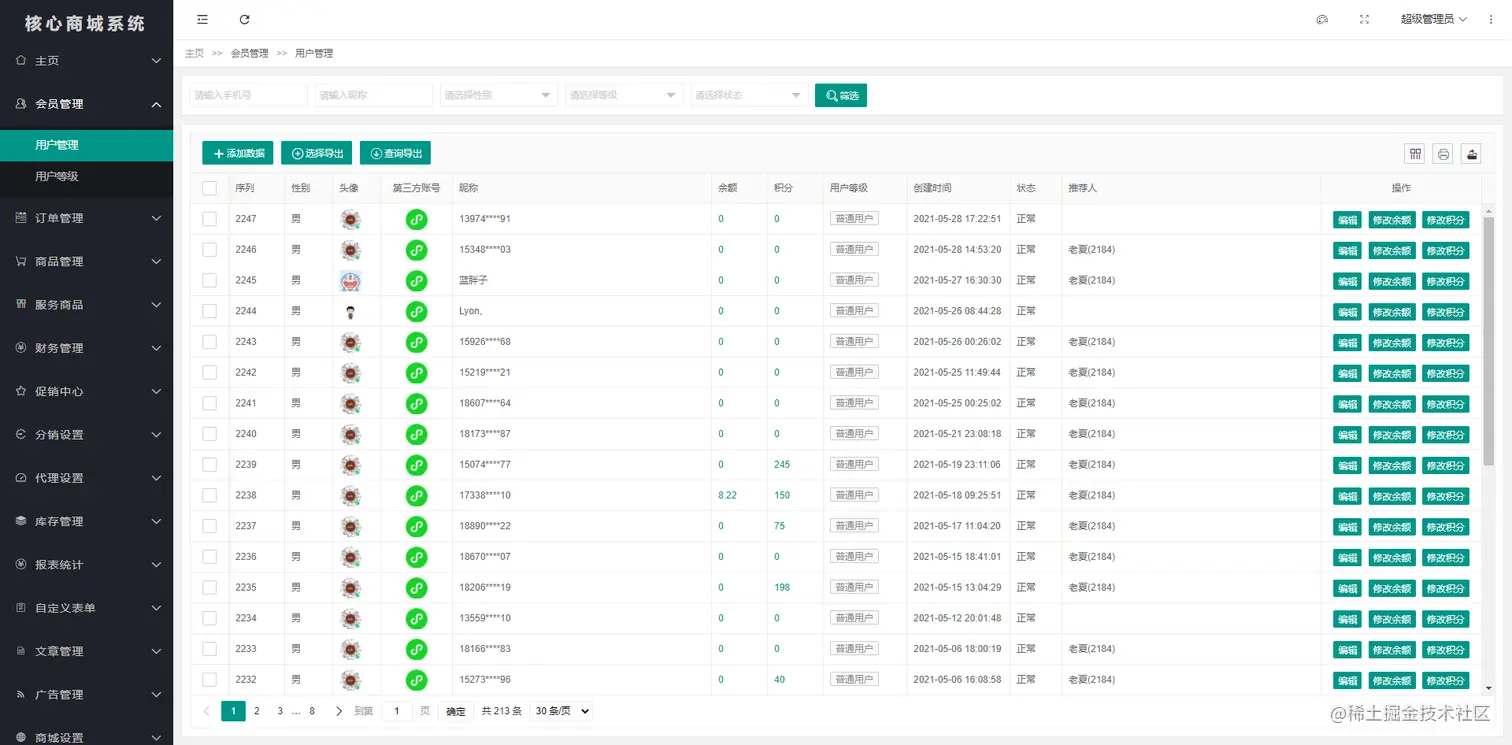The image size is (1512, 745).
Task: Click the 订单管理 calendar icon in sidebar
Action: coord(21,217)
